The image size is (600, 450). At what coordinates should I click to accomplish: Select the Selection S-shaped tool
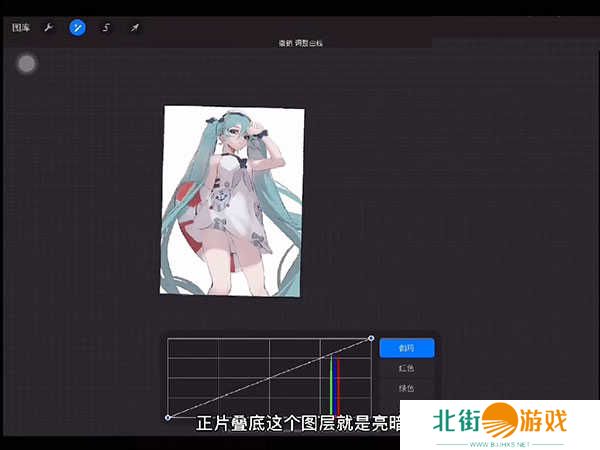click(x=106, y=28)
